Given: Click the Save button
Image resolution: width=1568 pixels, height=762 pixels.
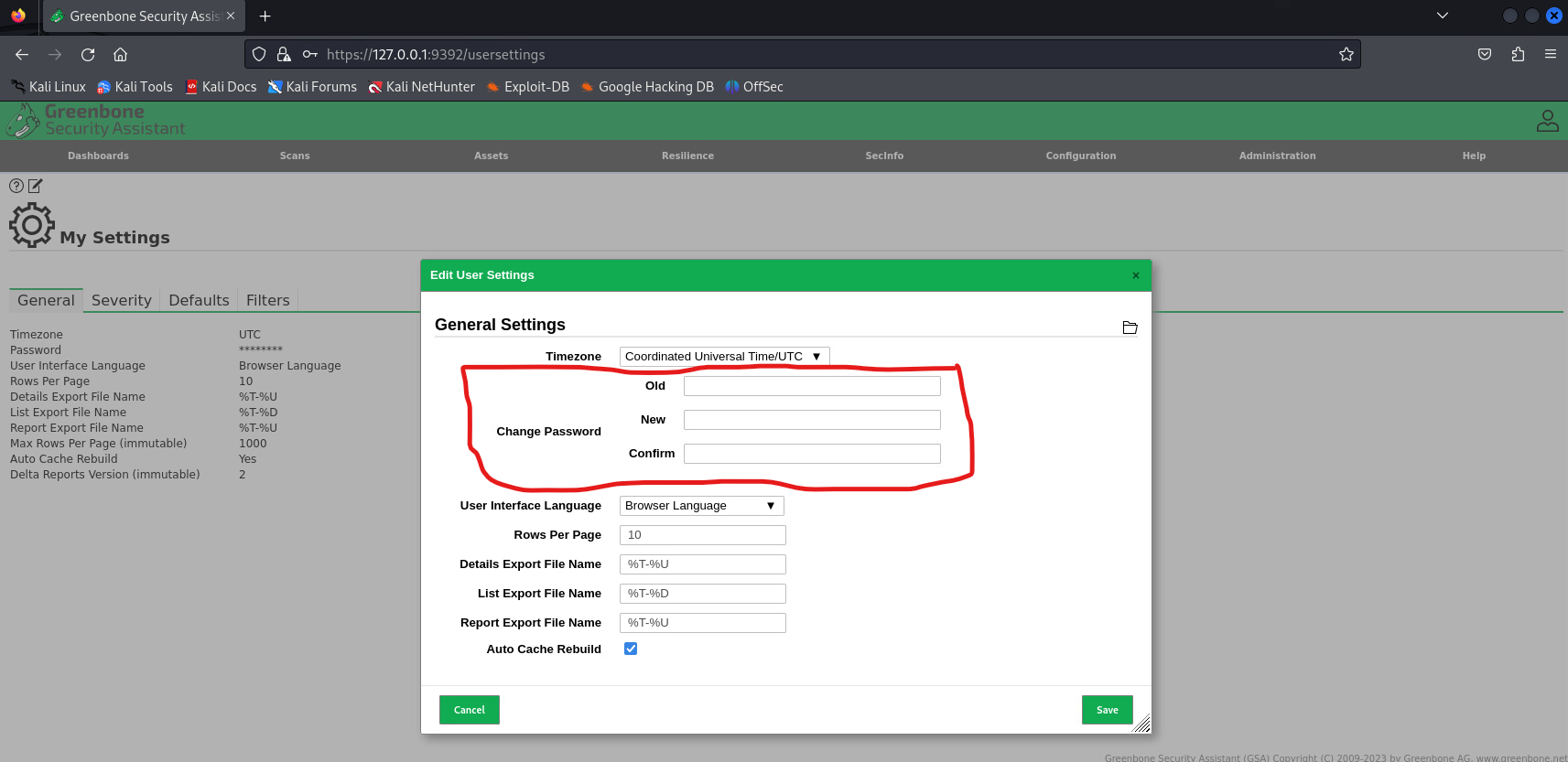Looking at the screenshot, I should 1108,710.
